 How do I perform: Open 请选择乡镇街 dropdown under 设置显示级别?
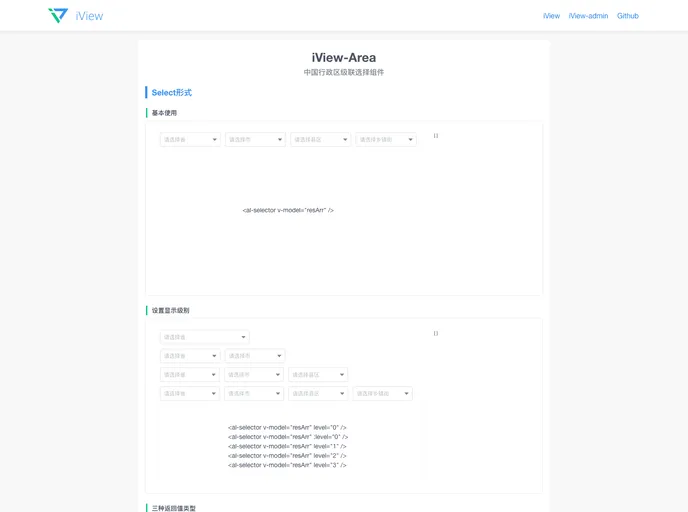382,394
